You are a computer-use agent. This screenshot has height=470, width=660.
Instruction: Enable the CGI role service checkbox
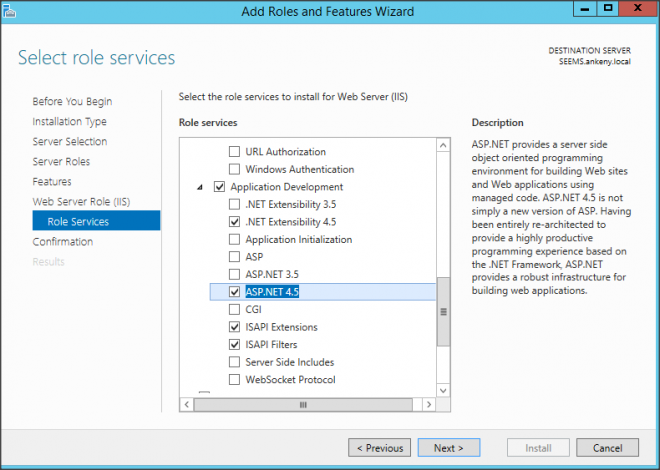235,310
